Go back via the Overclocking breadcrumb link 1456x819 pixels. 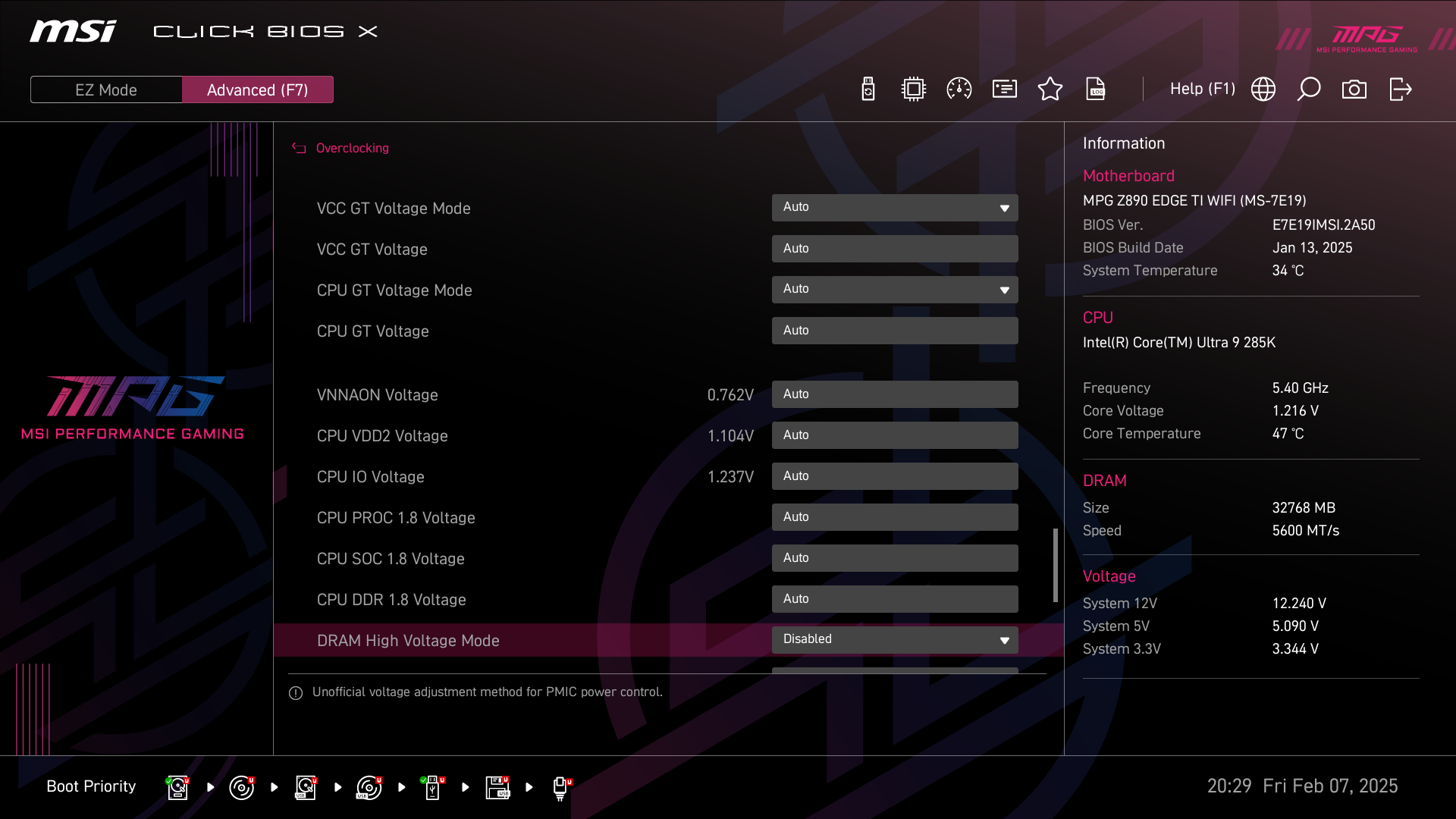352,149
